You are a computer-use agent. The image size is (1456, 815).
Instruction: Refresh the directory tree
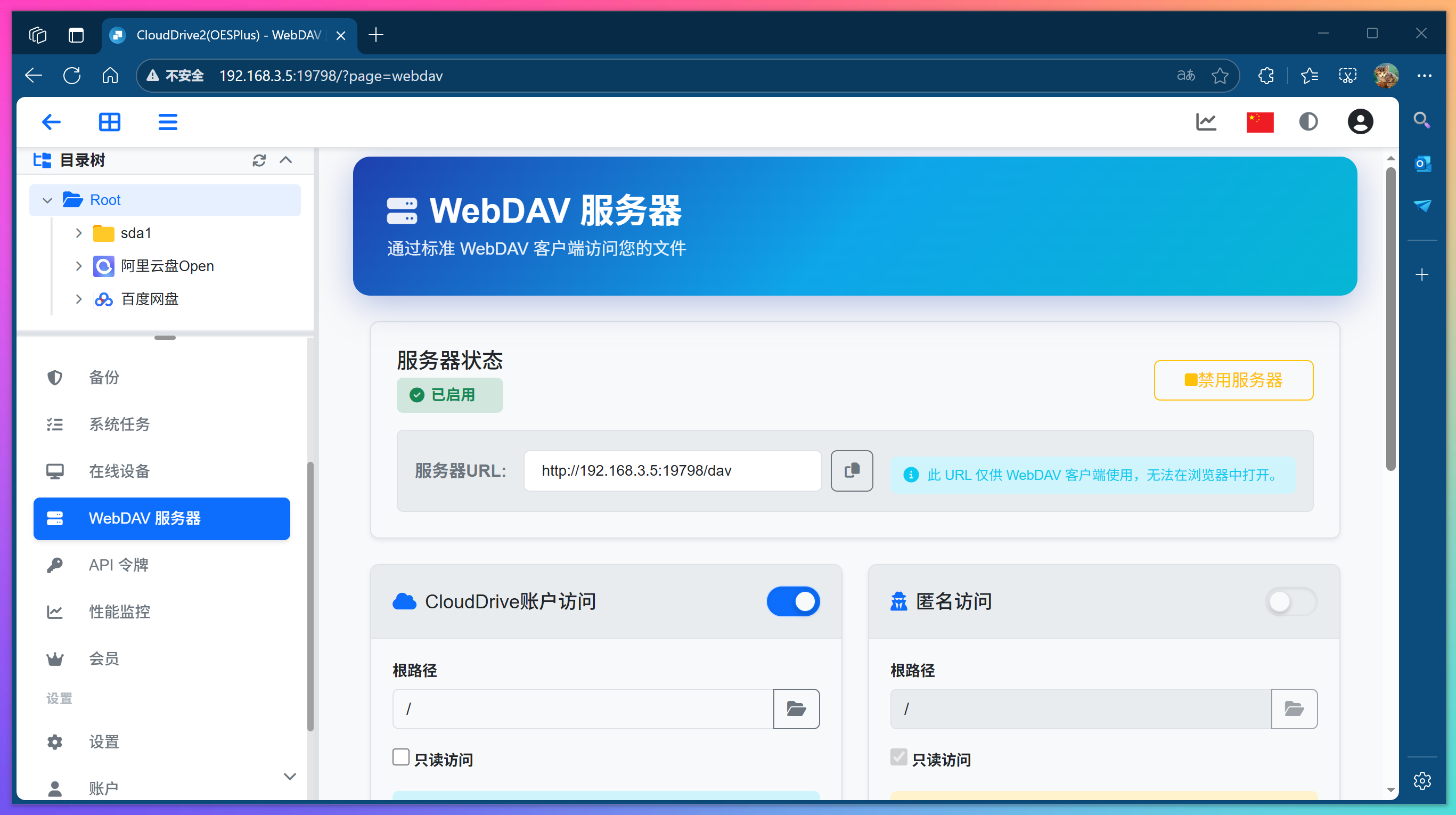click(259, 160)
